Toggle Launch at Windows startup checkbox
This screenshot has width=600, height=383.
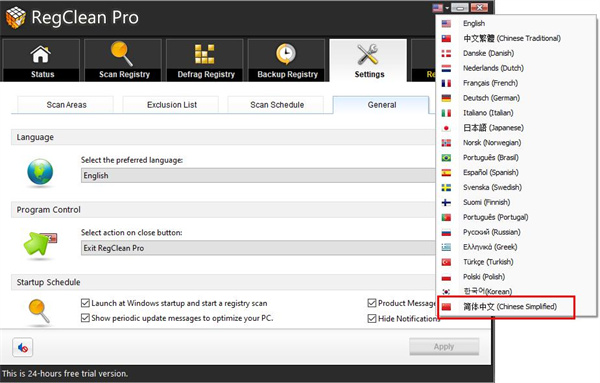(x=85, y=303)
